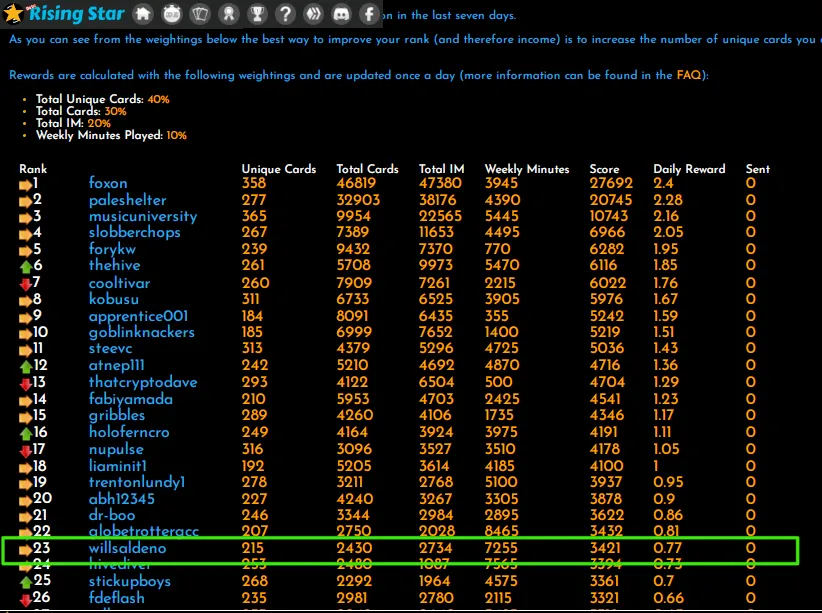The image size is (822, 613).
Task: Open fabiyamada player link
Action: 131,399
